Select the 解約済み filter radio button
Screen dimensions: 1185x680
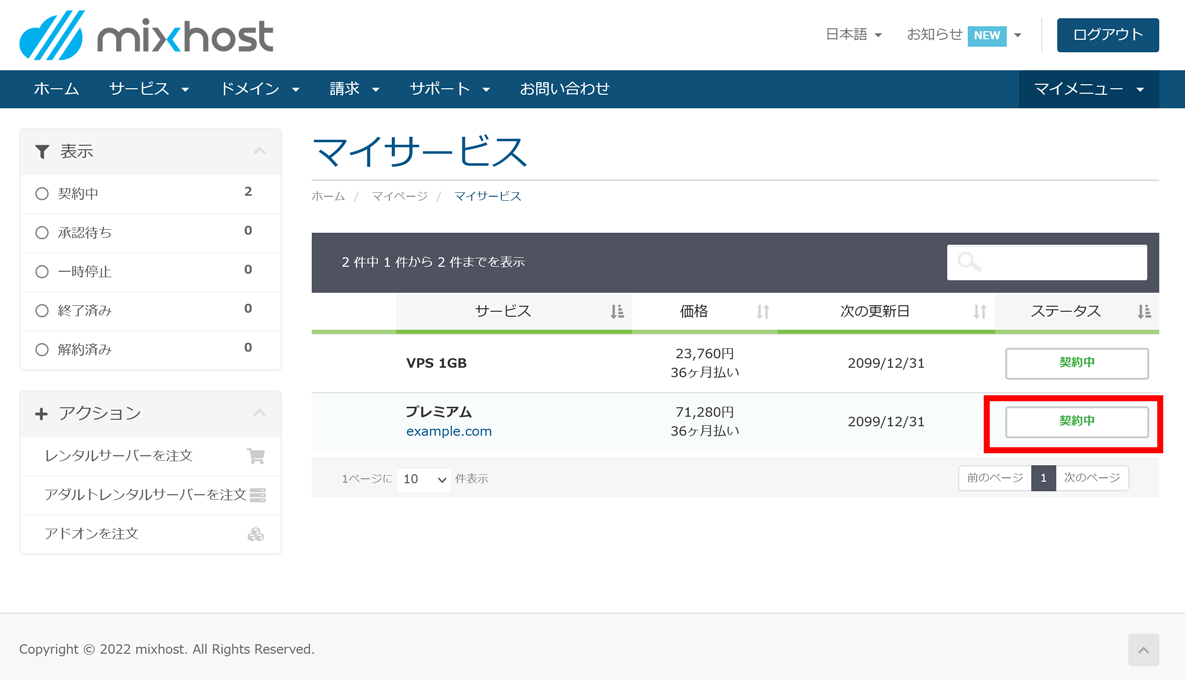point(42,350)
